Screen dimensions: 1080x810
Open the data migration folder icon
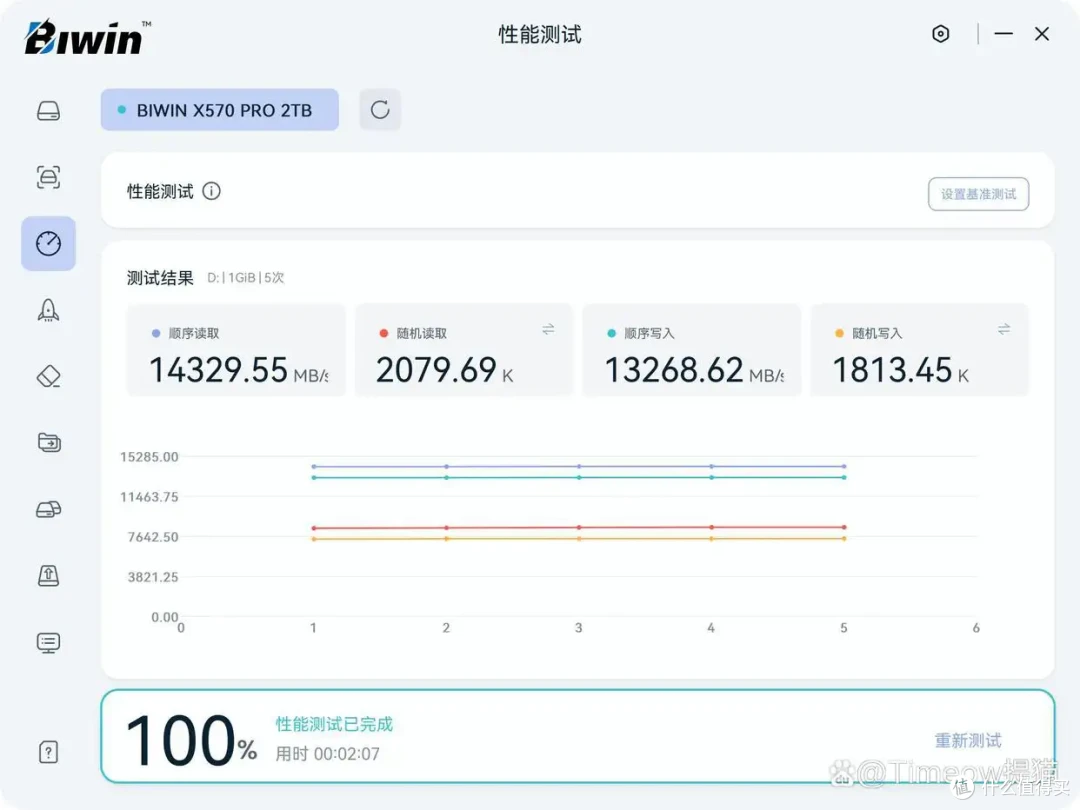[48, 442]
